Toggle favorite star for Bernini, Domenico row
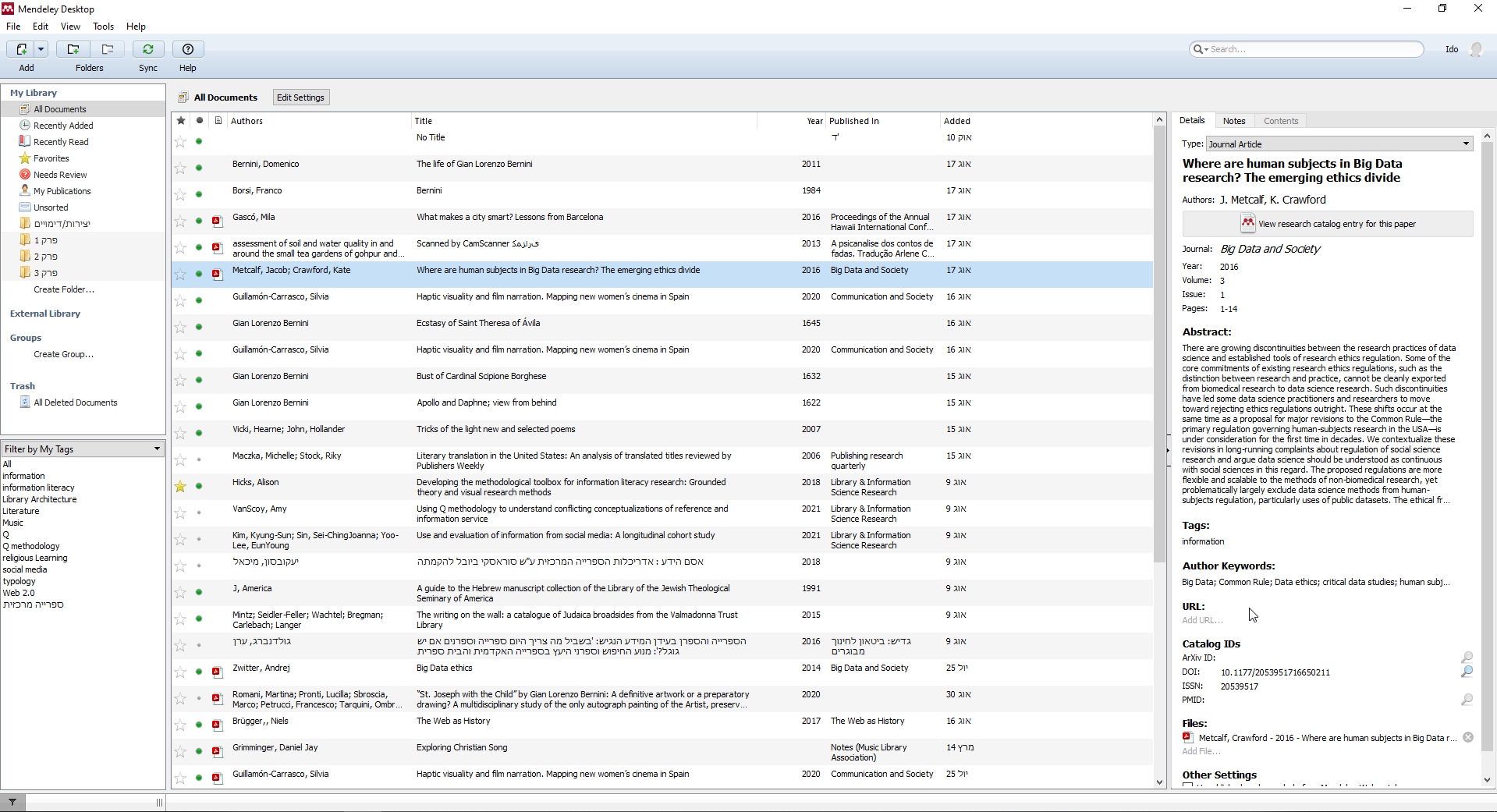 coord(180,168)
